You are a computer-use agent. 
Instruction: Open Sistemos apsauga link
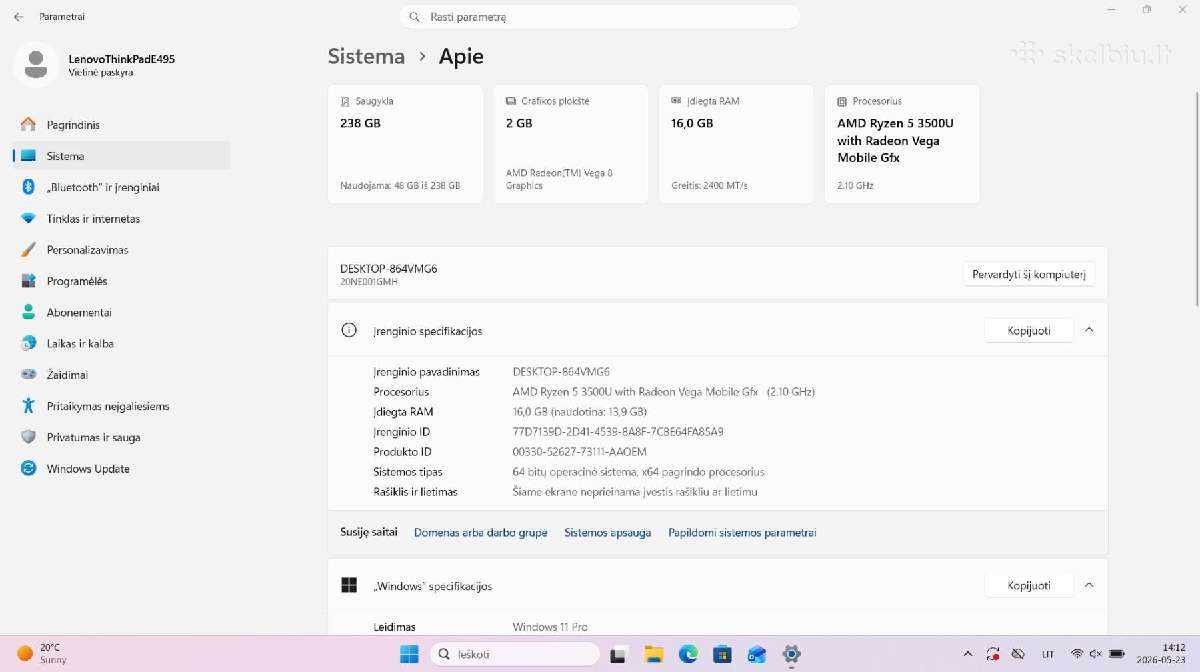tap(608, 533)
